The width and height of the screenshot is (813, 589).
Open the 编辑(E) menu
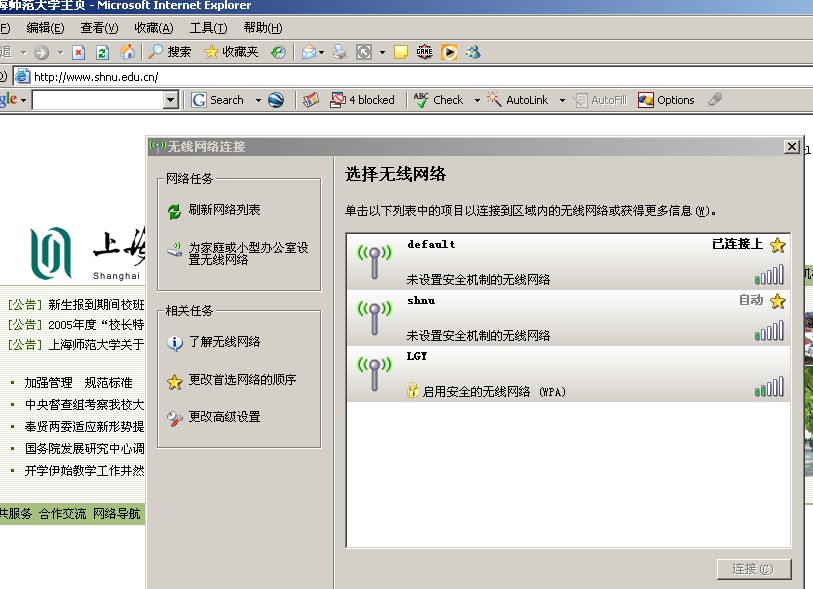[x=45, y=28]
